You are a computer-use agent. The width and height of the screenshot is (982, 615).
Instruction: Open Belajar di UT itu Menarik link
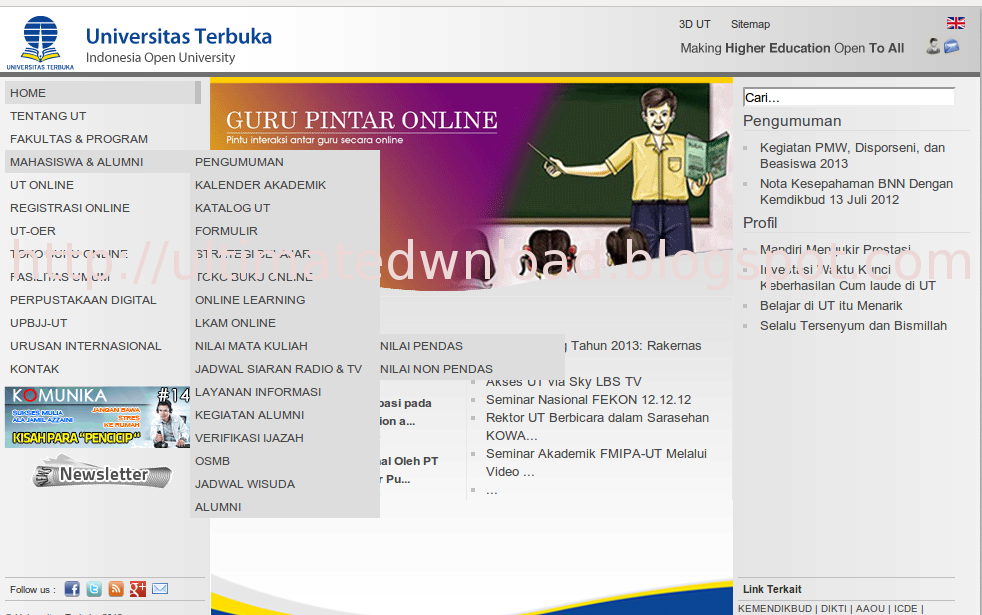831,306
